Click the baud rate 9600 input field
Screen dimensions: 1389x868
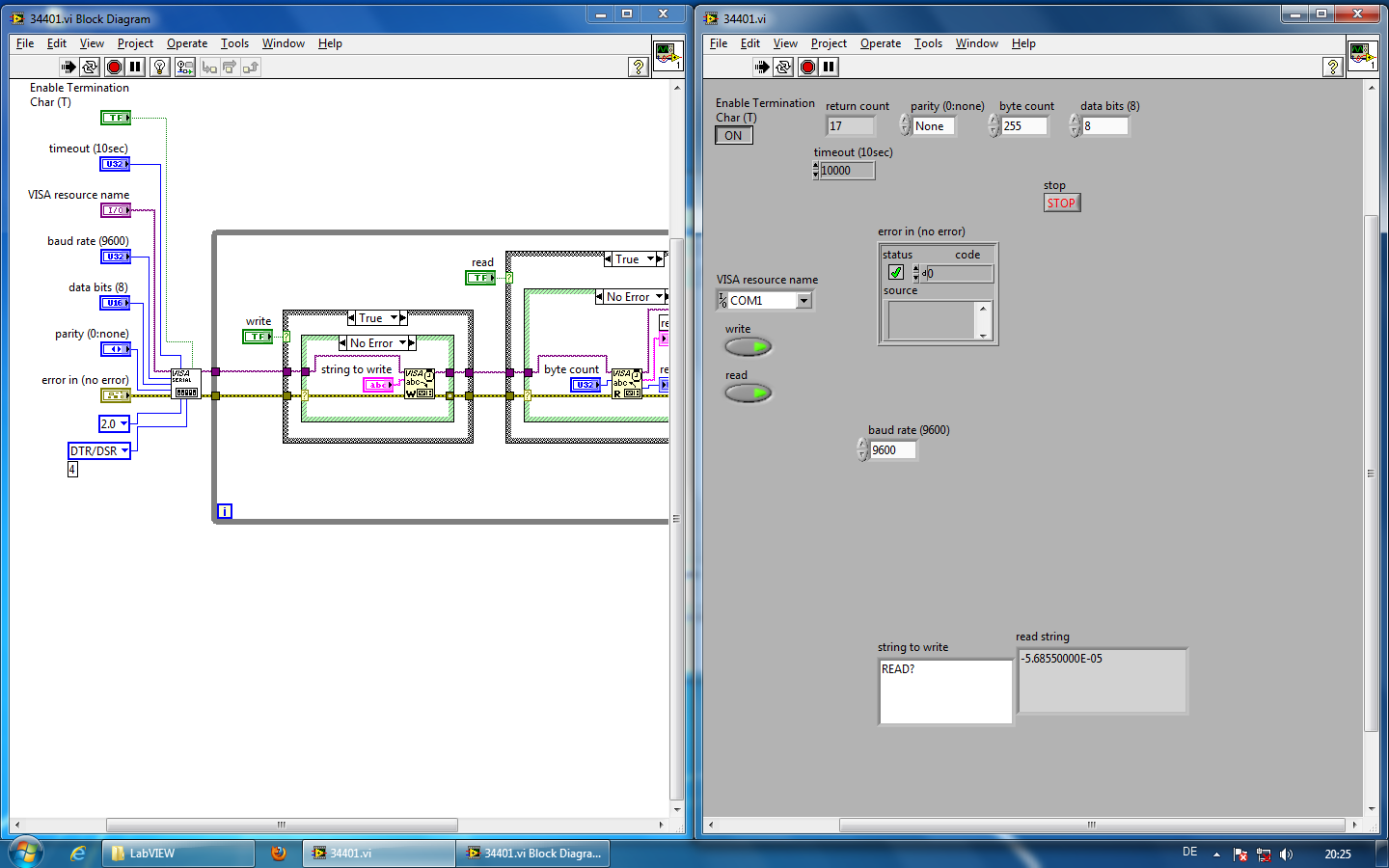coord(892,450)
